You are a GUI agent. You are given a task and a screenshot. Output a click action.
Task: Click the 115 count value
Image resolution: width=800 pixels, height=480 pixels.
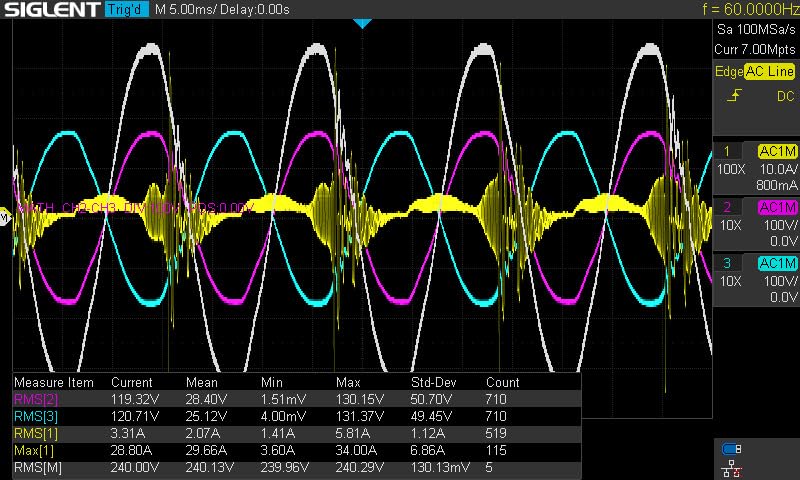click(x=496, y=450)
